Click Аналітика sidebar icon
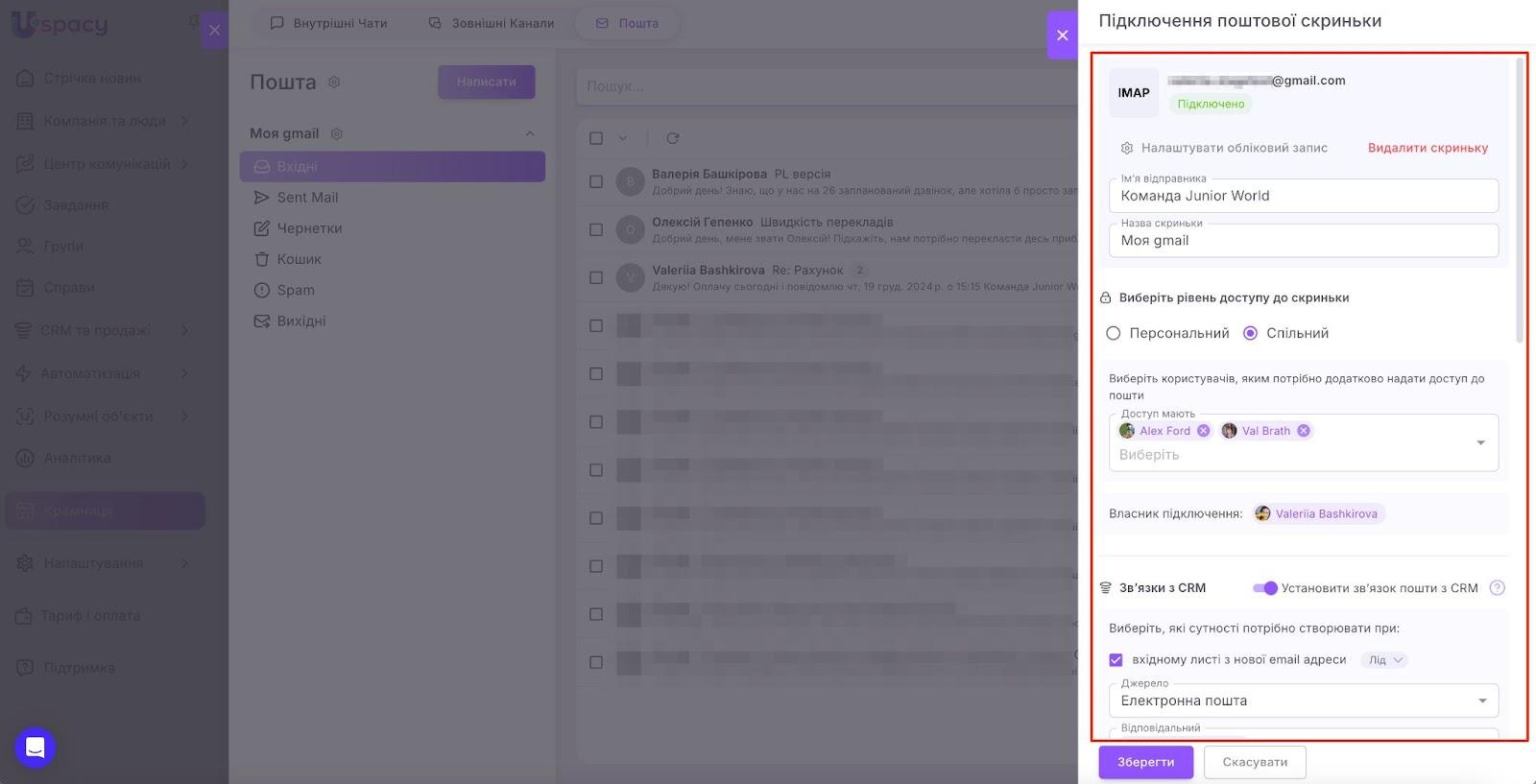This screenshot has width=1536, height=784. 25,458
